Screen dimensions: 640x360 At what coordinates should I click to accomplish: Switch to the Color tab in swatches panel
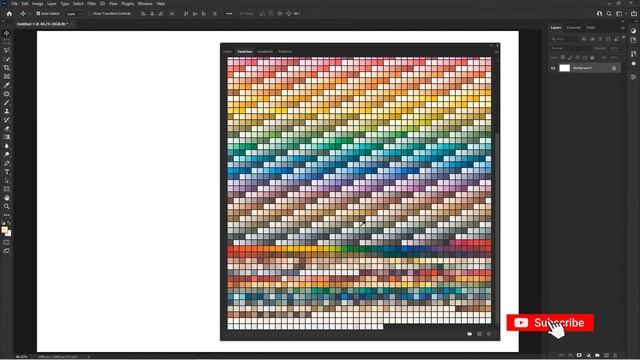[227, 51]
